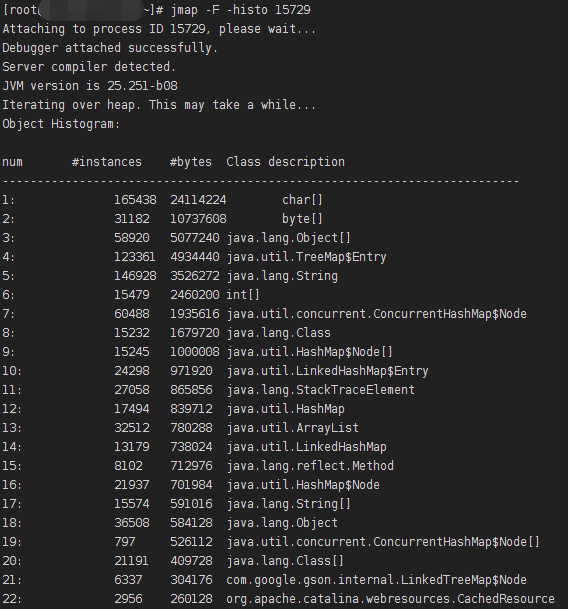
Task: Select the gson LinkedTreeMap$Node class name
Action: 376,580
